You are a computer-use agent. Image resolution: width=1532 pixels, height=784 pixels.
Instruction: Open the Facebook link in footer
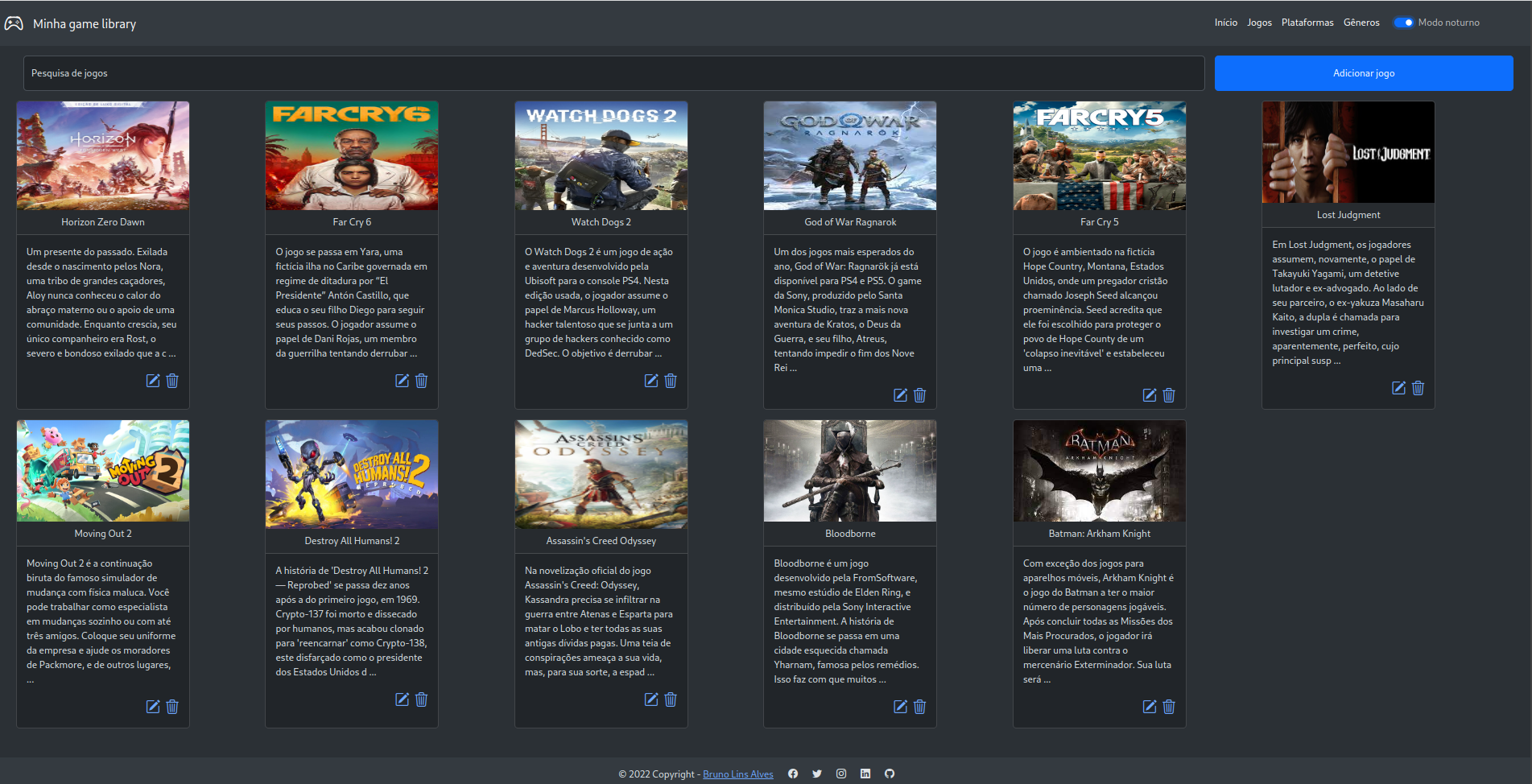pos(793,774)
